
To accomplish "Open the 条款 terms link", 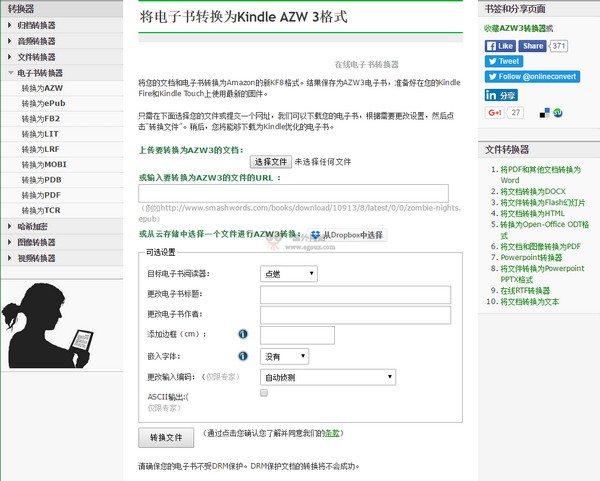I will (x=332, y=433).
